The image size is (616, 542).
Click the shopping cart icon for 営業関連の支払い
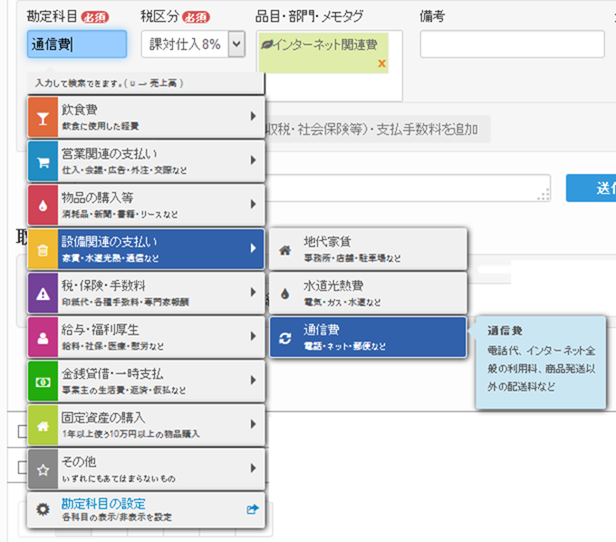42,161
